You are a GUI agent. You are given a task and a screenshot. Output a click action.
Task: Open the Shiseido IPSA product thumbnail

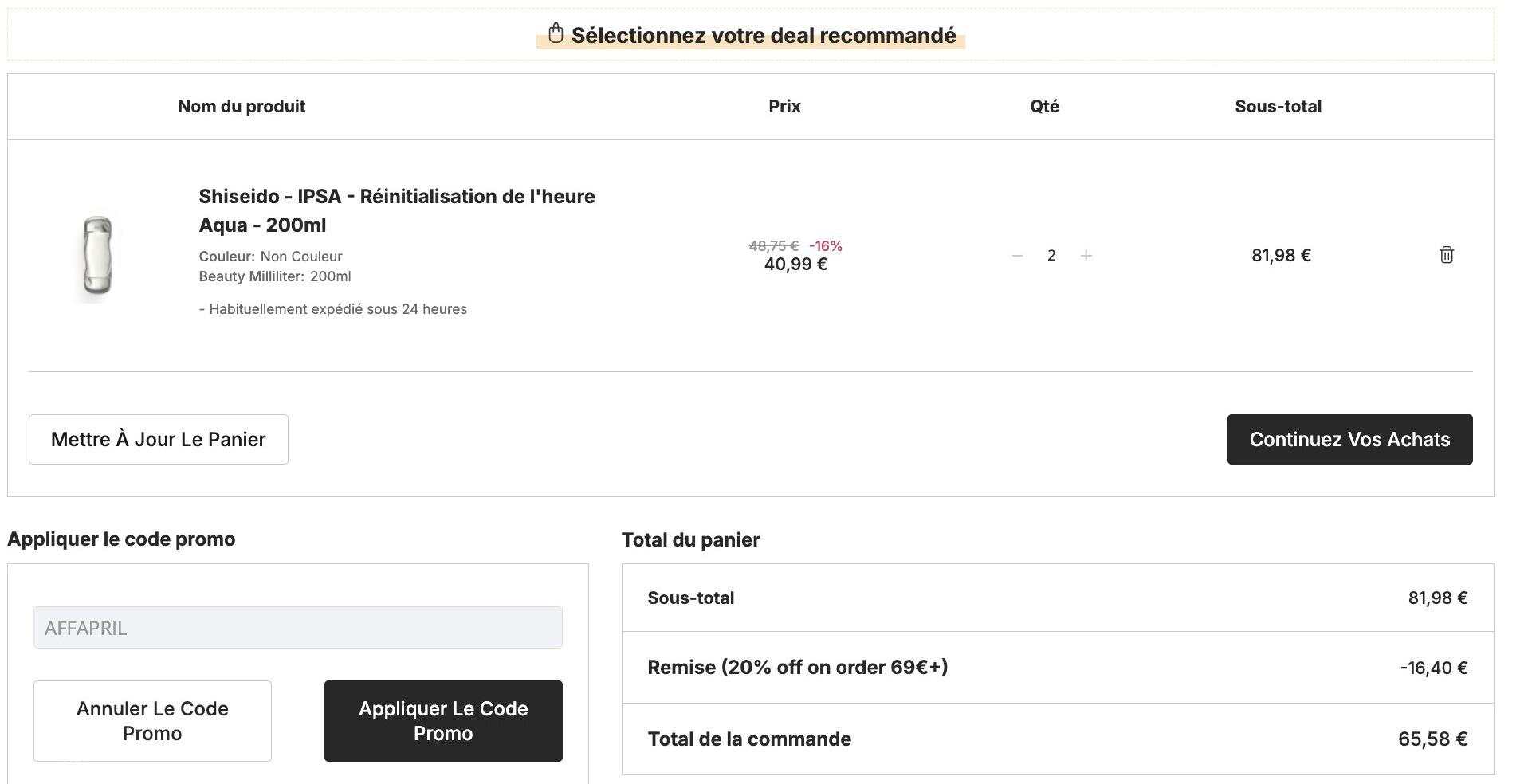click(97, 257)
